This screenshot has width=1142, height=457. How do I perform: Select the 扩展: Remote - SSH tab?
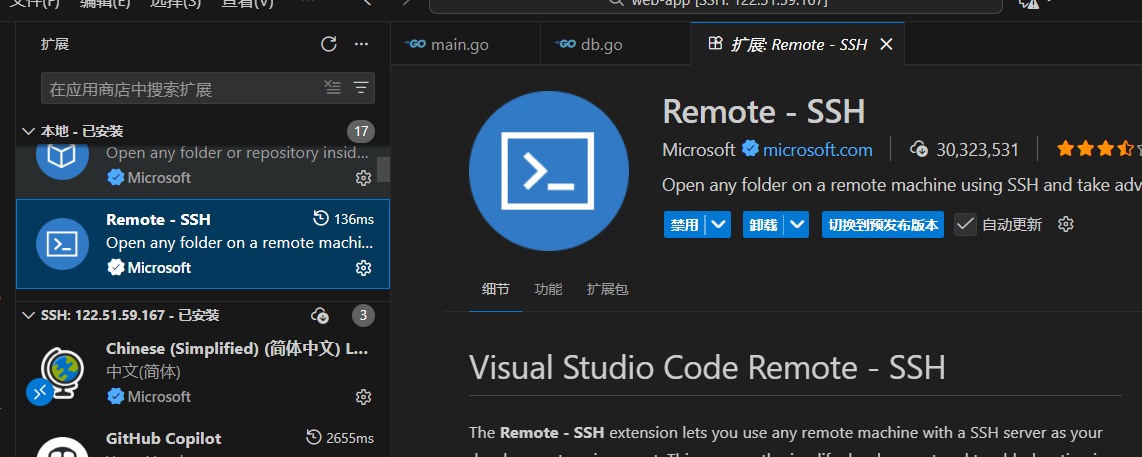click(798, 44)
